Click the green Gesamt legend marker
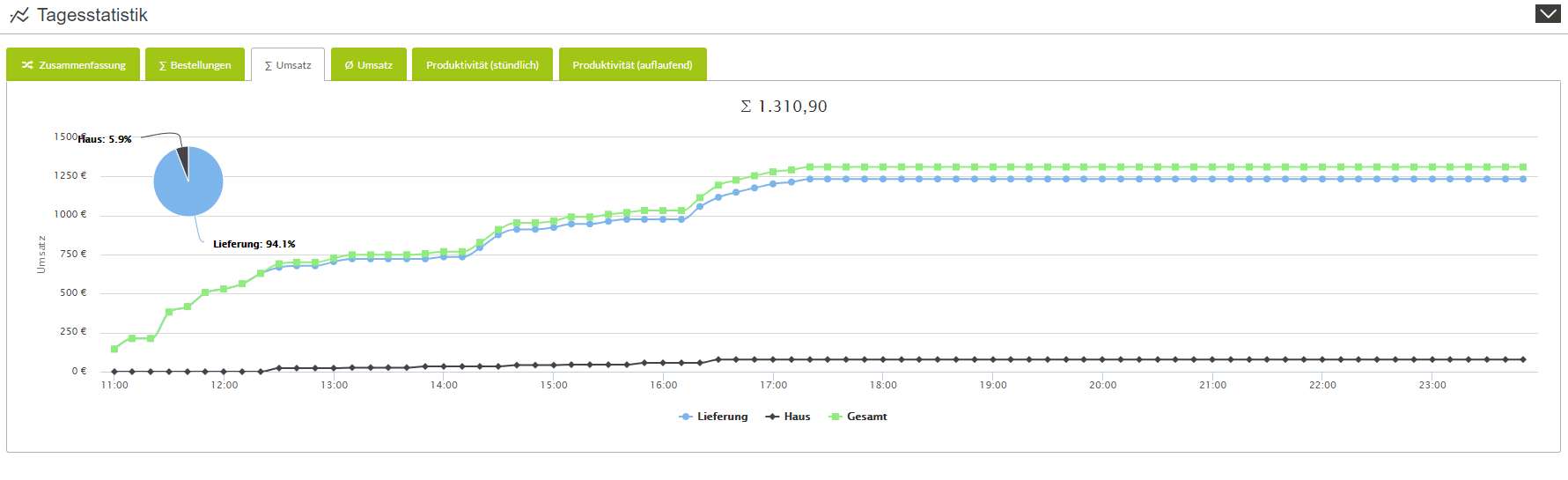Screen dimensions: 1568x480 (836, 417)
